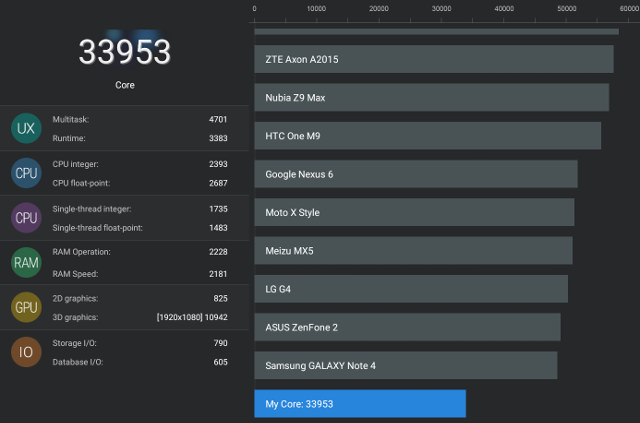Click the RAM Speed: label
Viewport: 640px width, 423px height.
coord(75,274)
